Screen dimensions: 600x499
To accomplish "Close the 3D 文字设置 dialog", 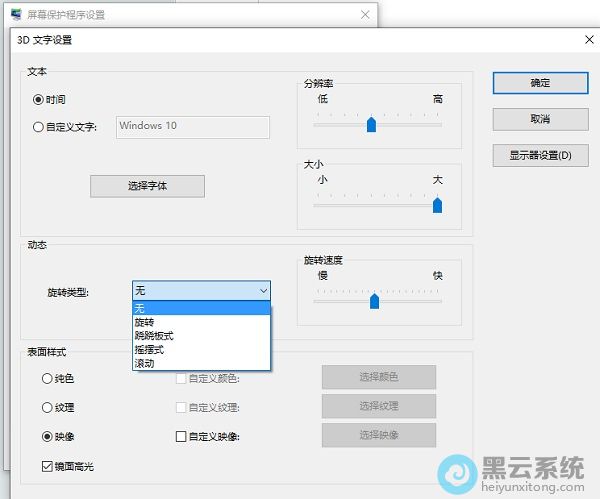I will [588, 40].
